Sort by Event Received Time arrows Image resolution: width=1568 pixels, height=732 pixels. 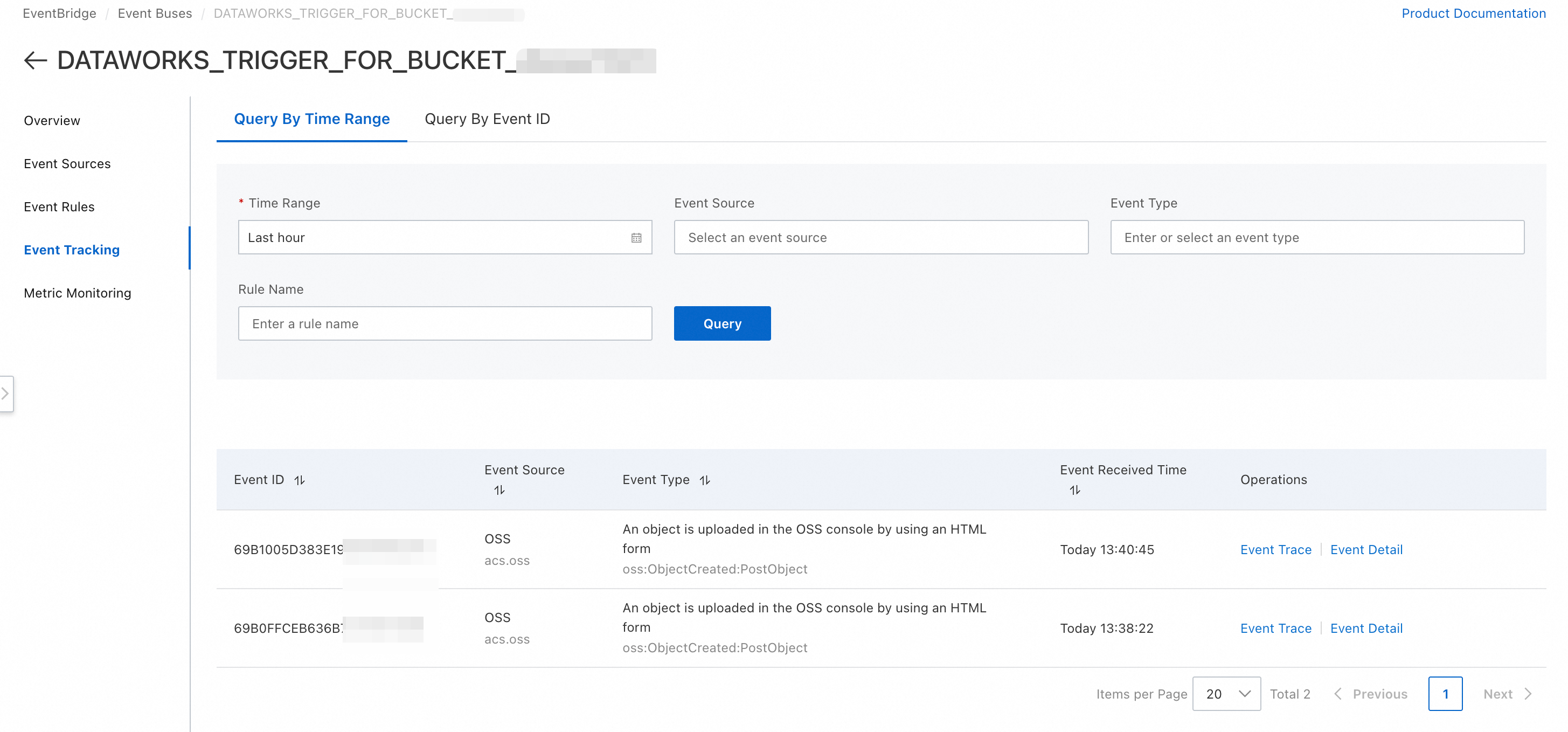tap(1074, 489)
